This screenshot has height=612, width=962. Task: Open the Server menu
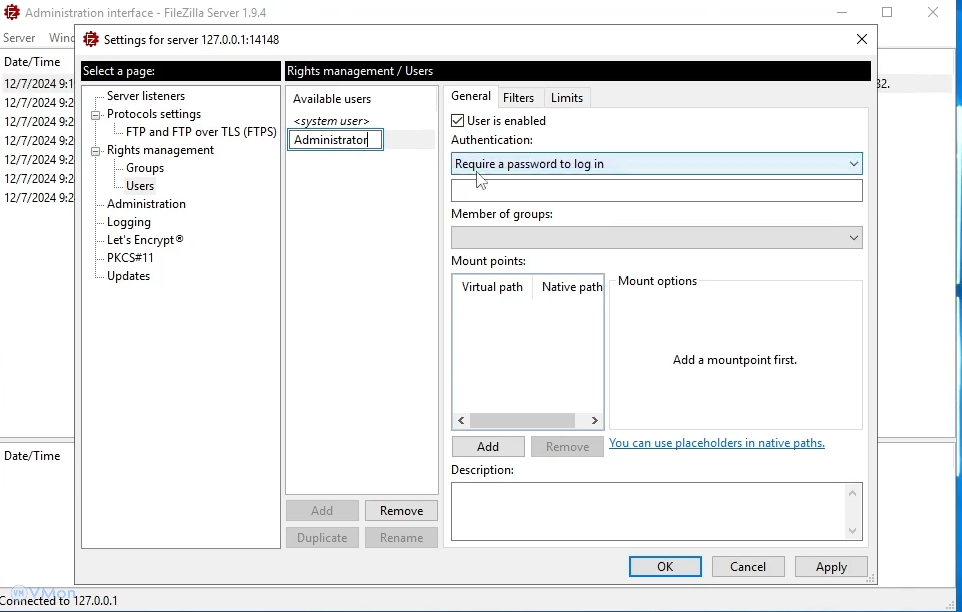[19, 38]
